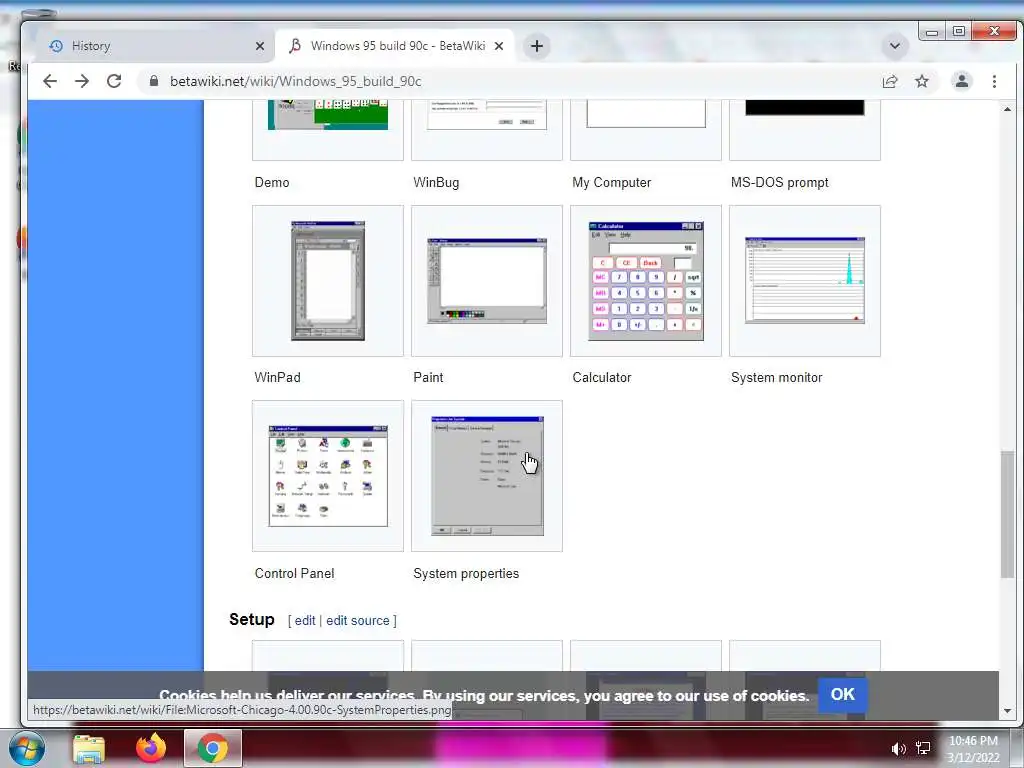Image resolution: width=1024 pixels, height=768 pixels.
Task: Click the page vertical scrollbar thumb
Action: pyautogui.click(x=1007, y=514)
